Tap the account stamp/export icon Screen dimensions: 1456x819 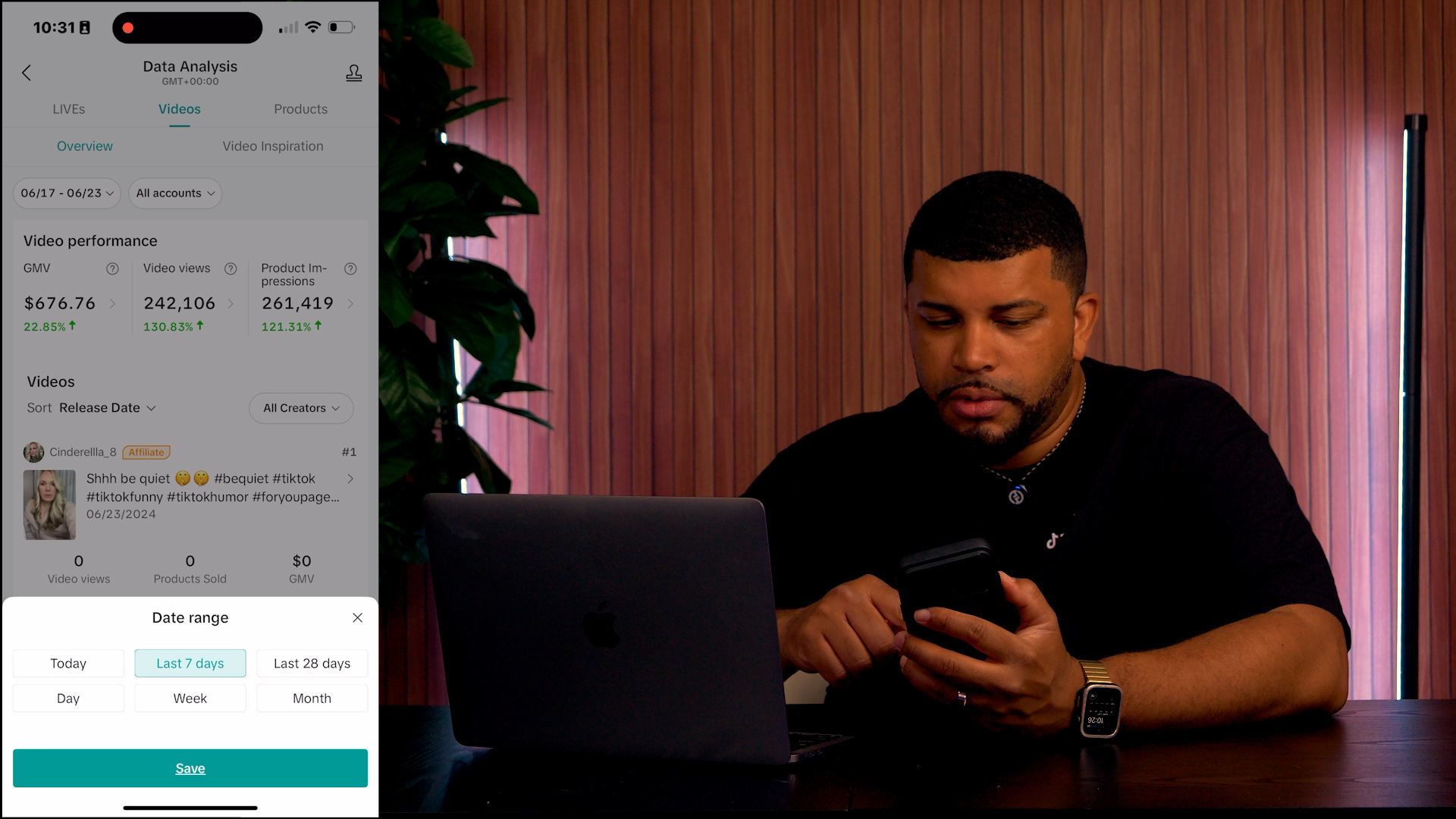pyautogui.click(x=353, y=71)
